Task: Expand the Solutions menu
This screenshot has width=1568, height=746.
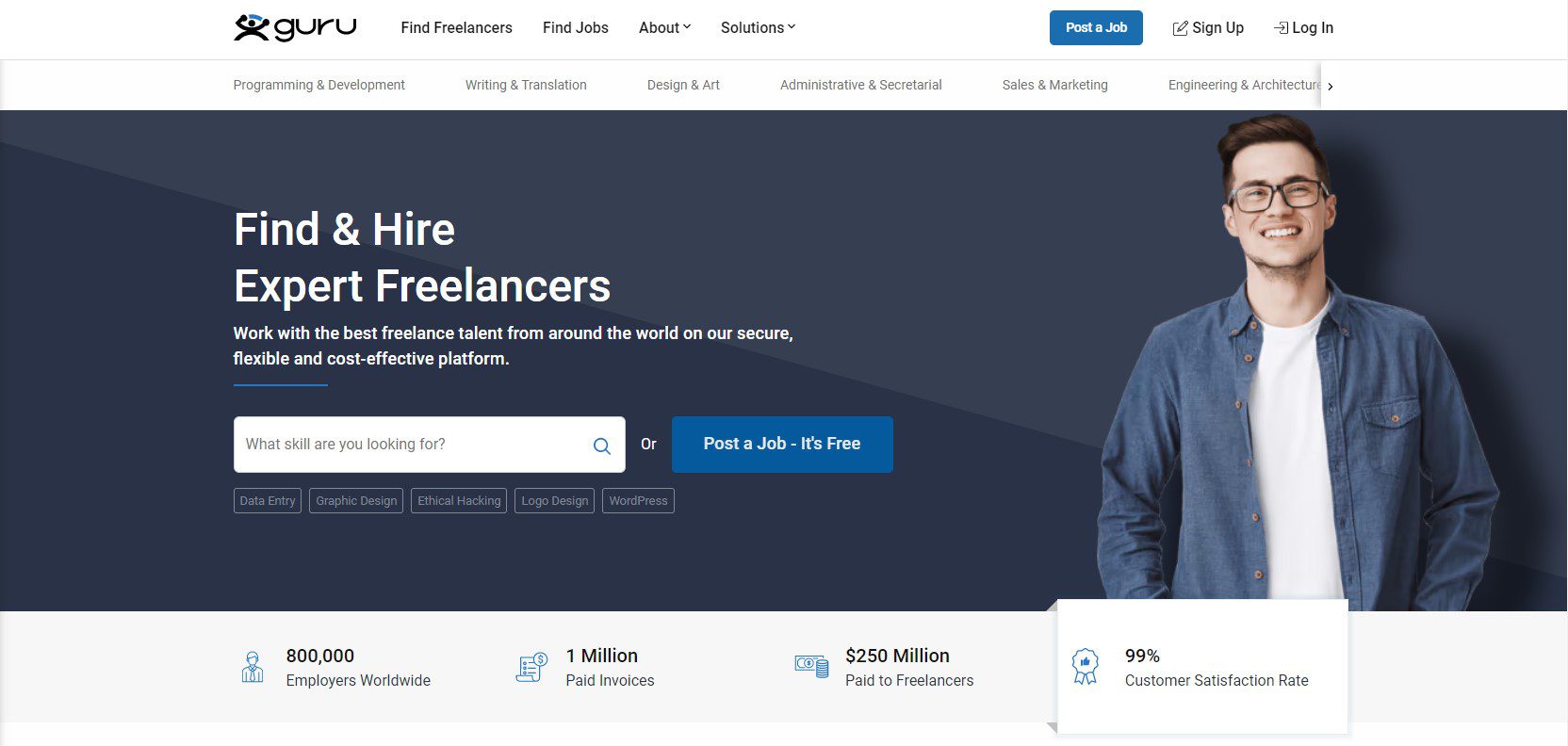Action: [759, 27]
